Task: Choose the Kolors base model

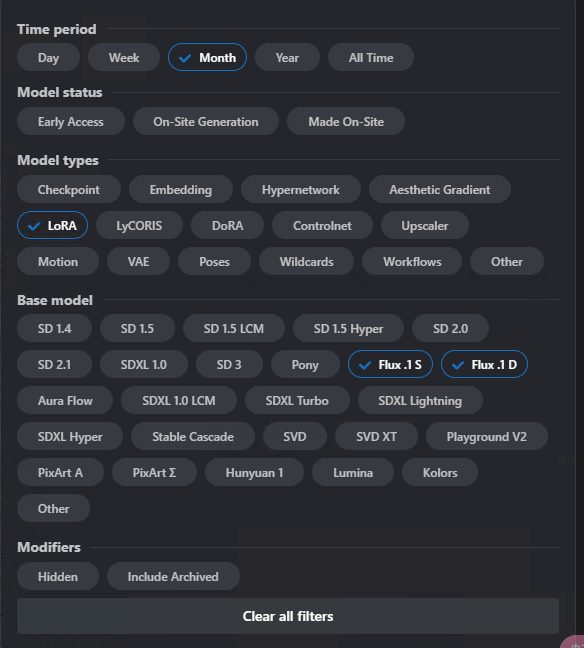Action: [x=440, y=472]
